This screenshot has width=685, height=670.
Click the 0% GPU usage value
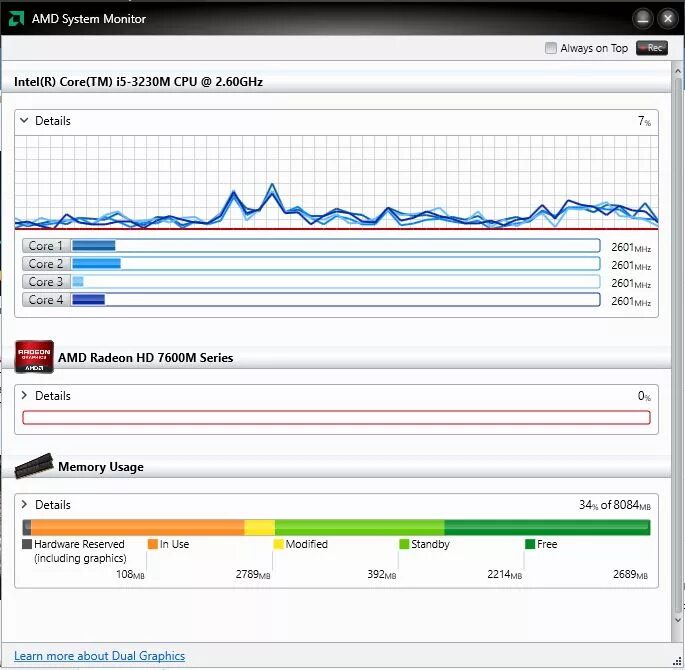(x=644, y=396)
